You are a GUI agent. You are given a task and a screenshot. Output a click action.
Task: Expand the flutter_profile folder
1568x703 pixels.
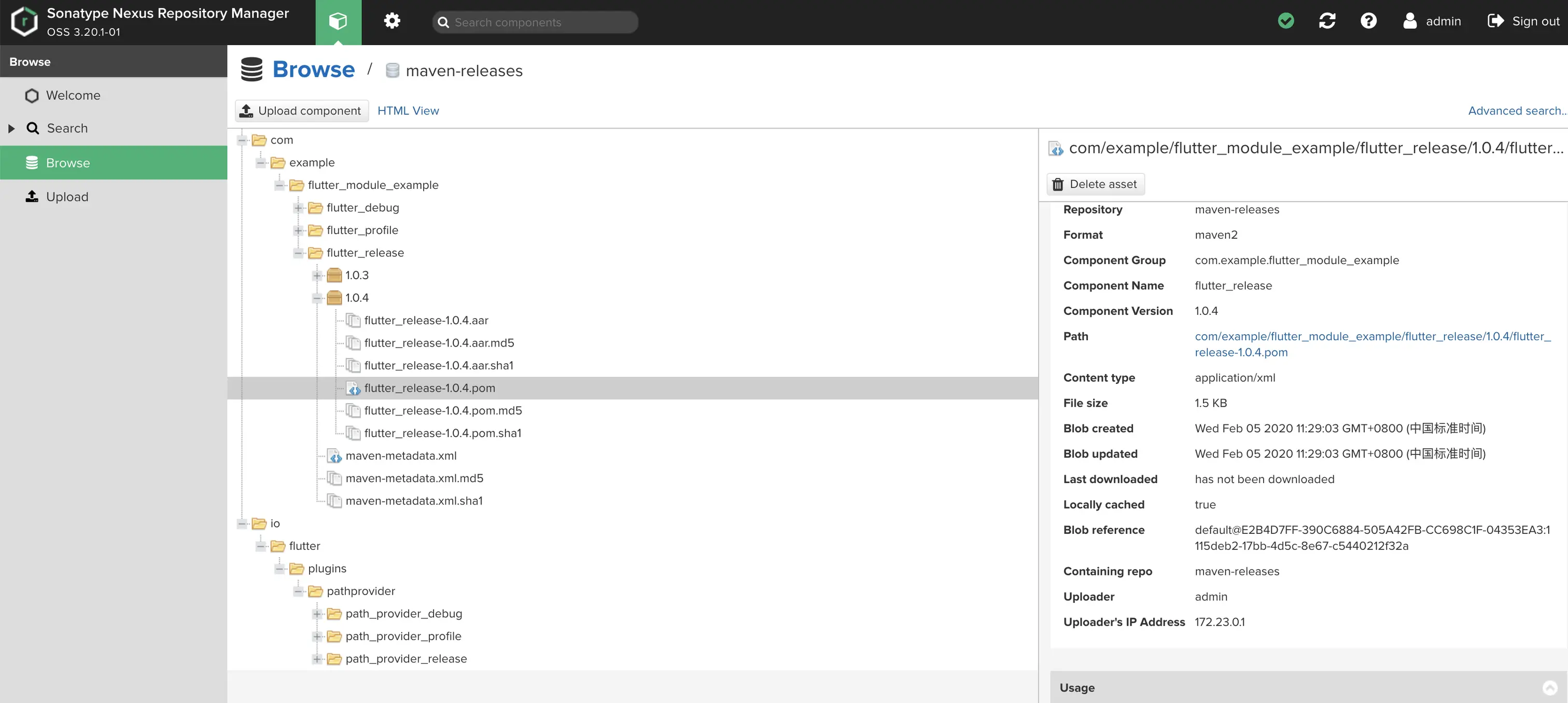click(299, 230)
